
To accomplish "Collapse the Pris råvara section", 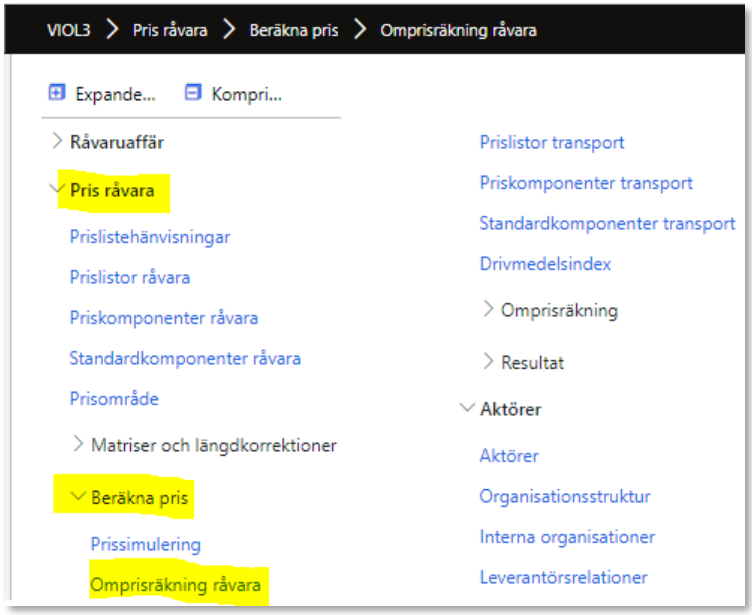I will [x=57, y=190].
